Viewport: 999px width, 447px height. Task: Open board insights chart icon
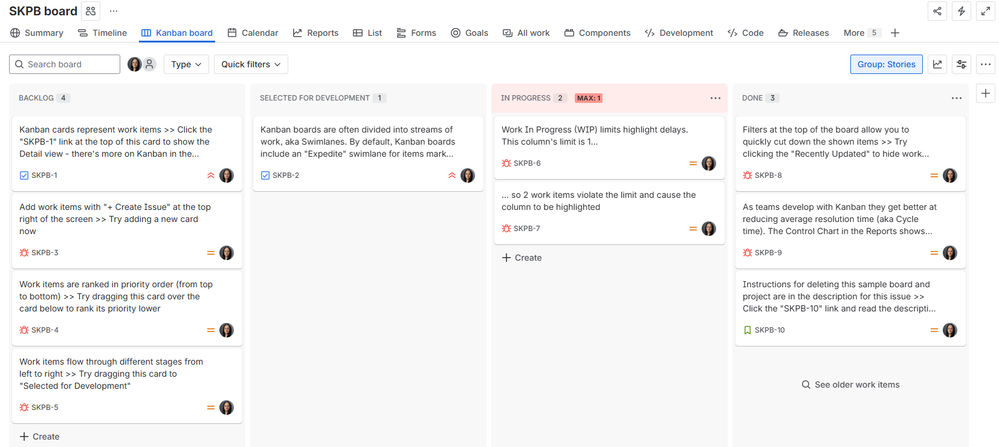pyautogui.click(x=937, y=64)
